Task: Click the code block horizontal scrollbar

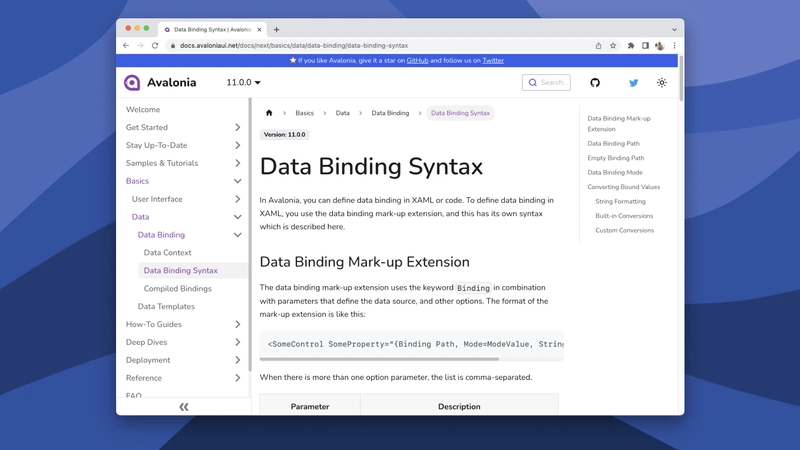Action: tap(379, 359)
